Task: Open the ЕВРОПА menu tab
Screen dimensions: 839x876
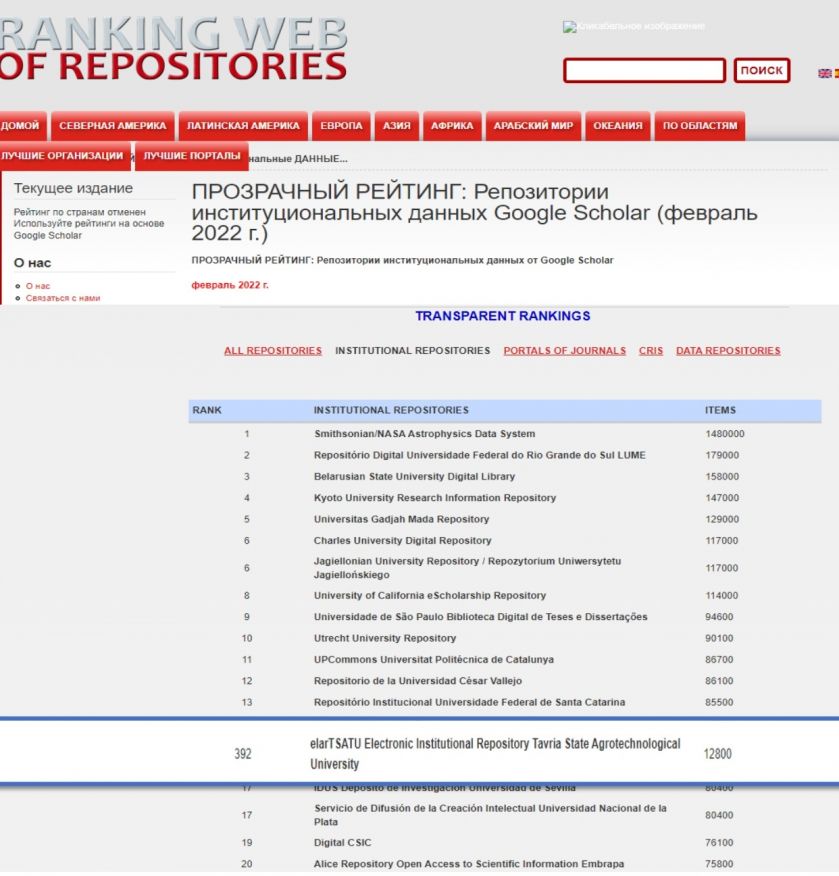Action: point(341,126)
